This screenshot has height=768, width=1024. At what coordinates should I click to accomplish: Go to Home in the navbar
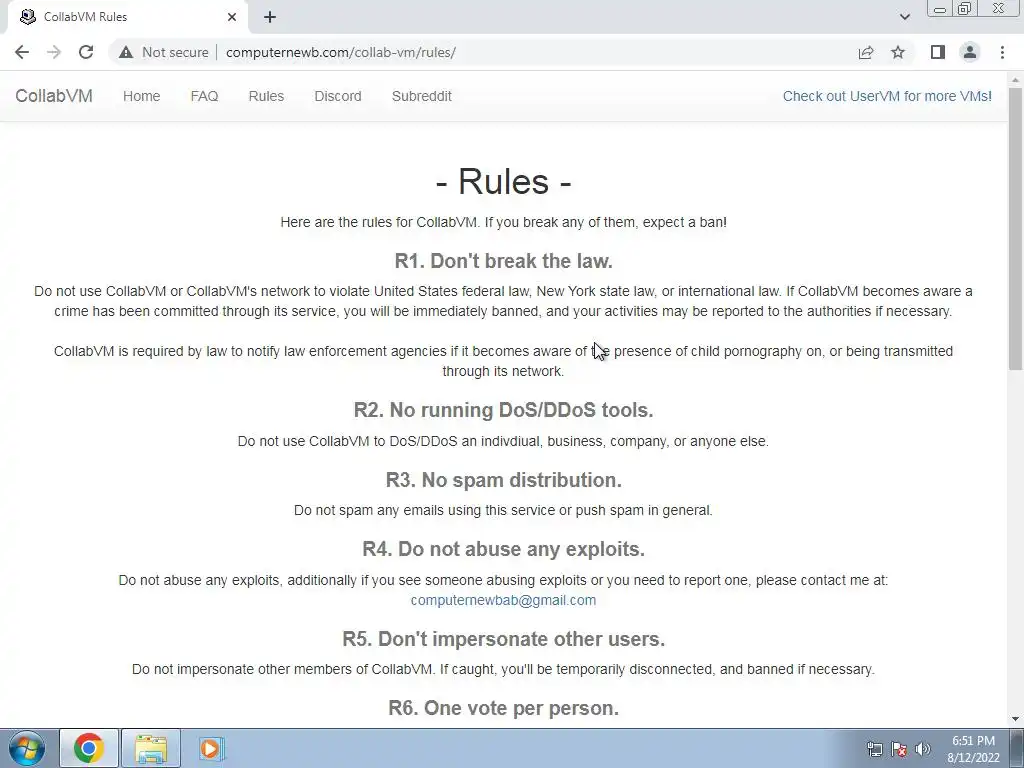pos(141,96)
